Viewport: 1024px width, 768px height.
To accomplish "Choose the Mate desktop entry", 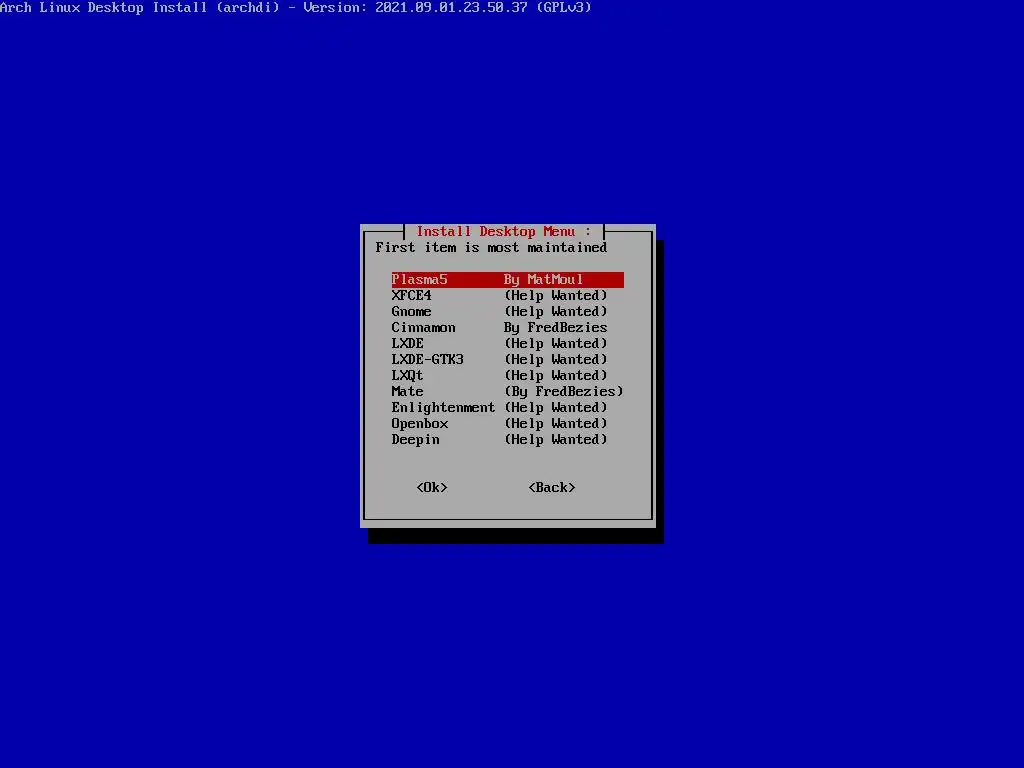I will tap(507, 392).
